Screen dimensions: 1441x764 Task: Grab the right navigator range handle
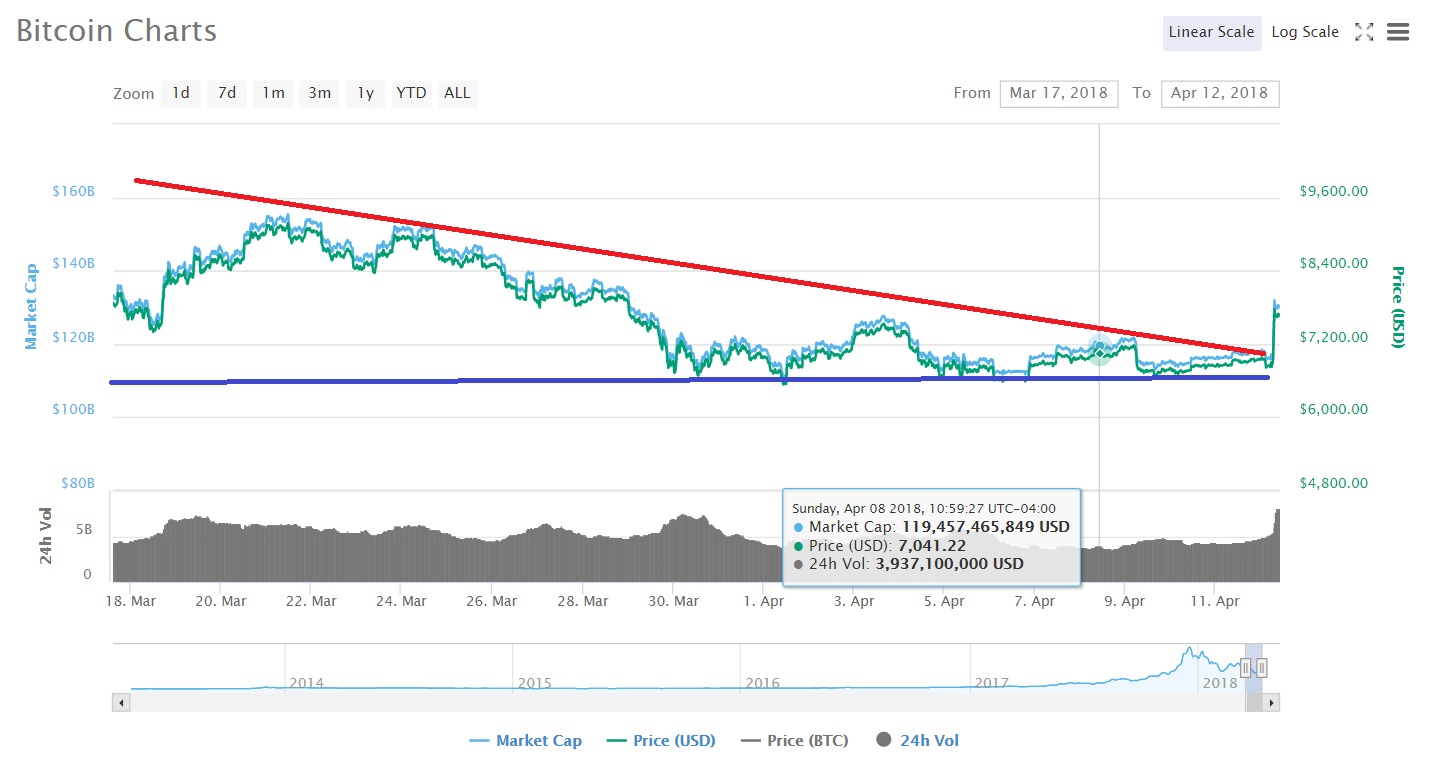[1263, 668]
